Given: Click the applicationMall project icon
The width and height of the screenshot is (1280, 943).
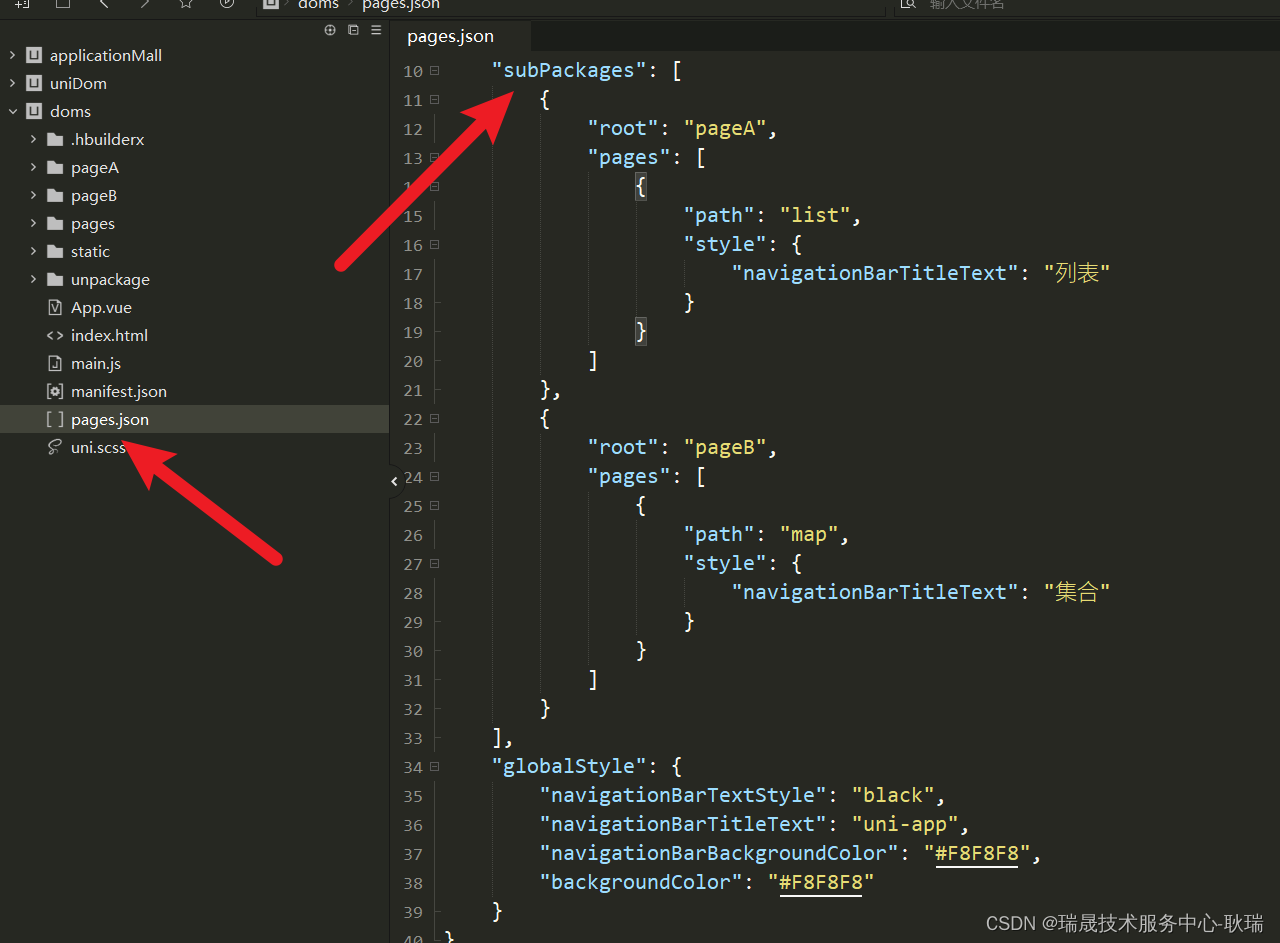Looking at the screenshot, I should (34, 56).
